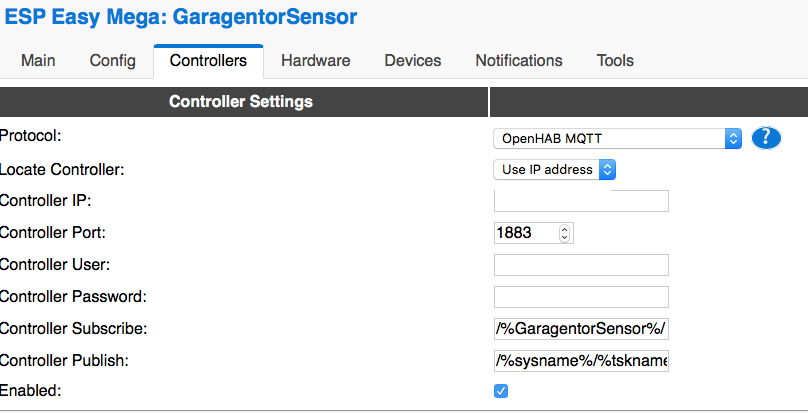Open the Tools tab
This screenshot has width=808, height=413.
[615, 61]
